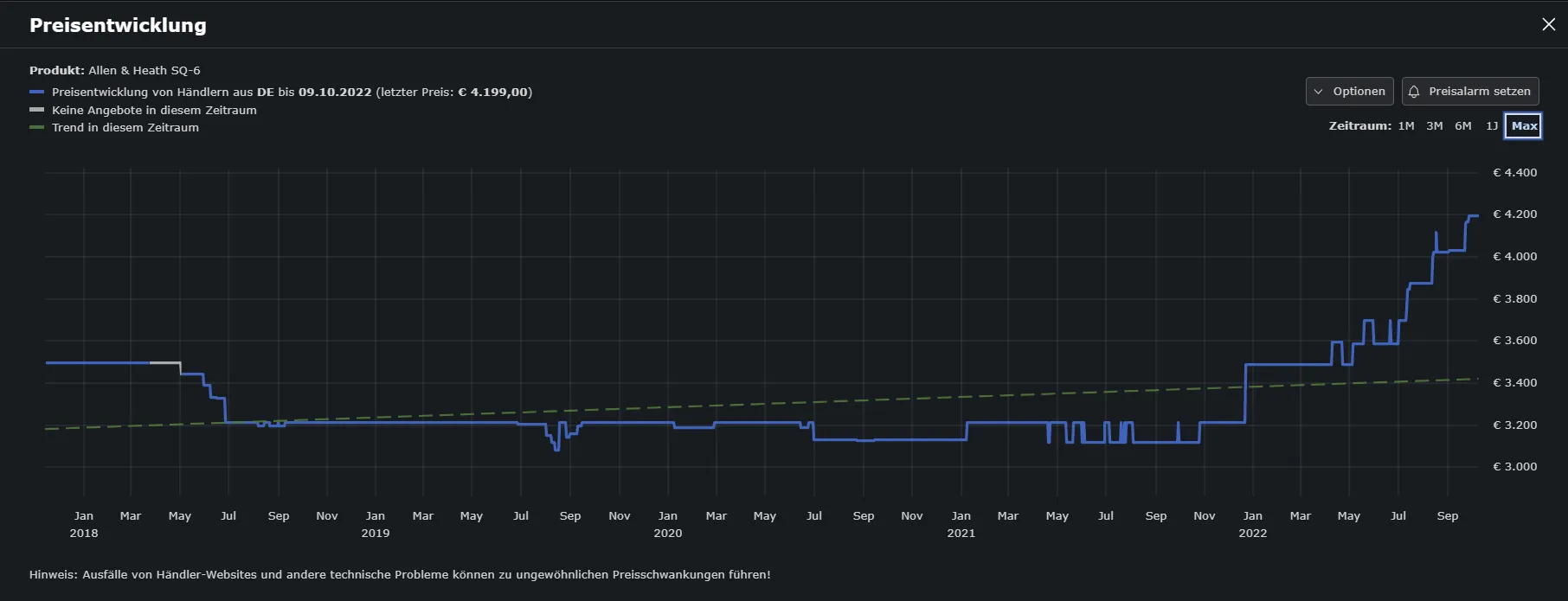Click the € 3.400 y-axis label
1568x601 pixels.
point(1514,382)
